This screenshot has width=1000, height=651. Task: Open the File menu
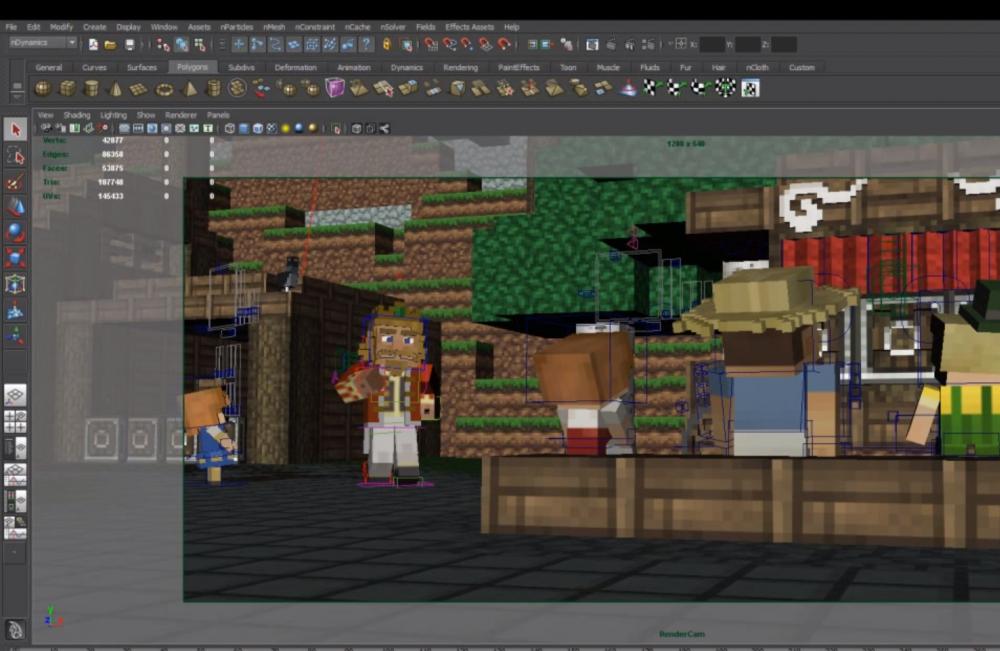click(11, 27)
